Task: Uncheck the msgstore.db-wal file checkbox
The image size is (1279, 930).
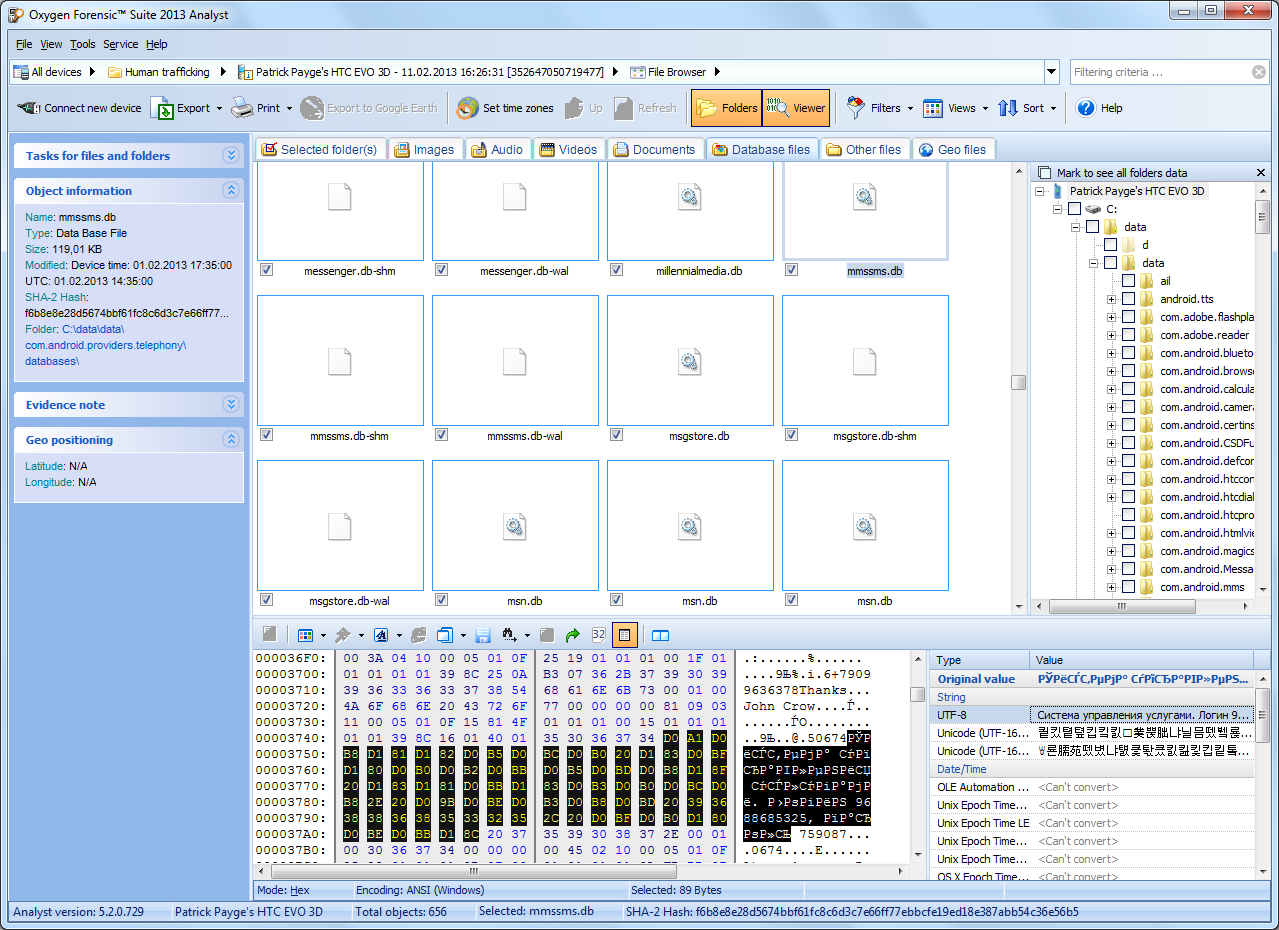Action: pos(266,600)
